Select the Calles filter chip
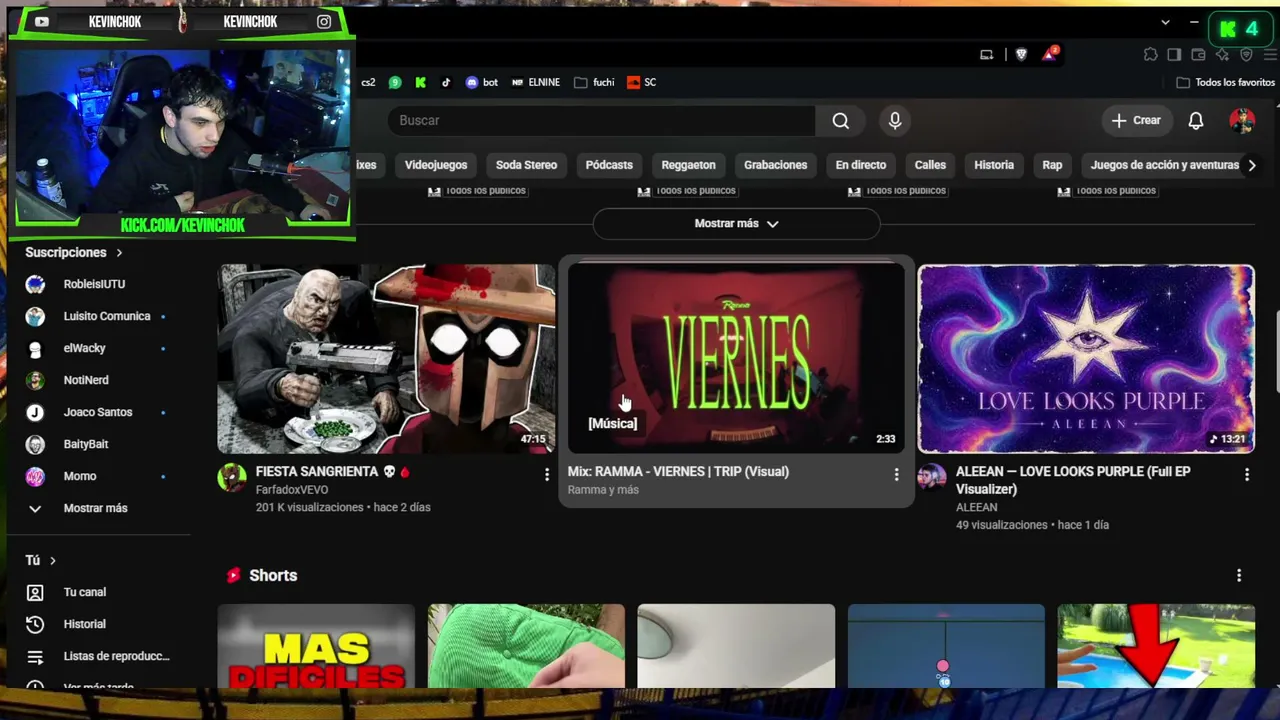This screenshot has width=1280, height=720. (930, 165)
